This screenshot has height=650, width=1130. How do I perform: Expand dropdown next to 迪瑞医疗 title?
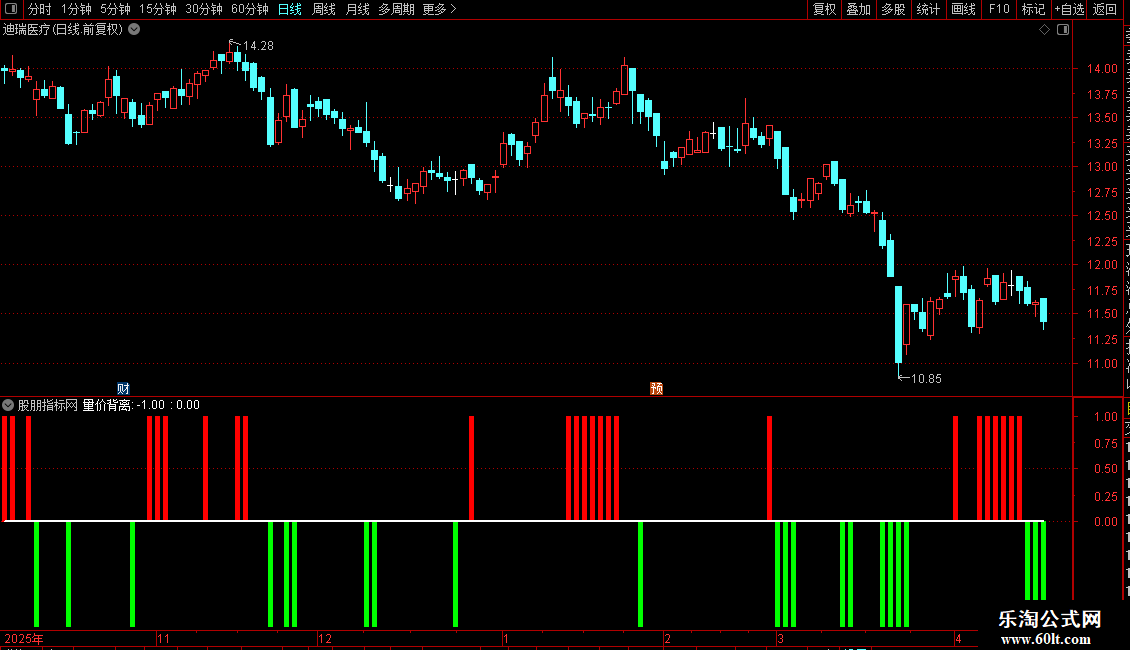click(134, 30)
